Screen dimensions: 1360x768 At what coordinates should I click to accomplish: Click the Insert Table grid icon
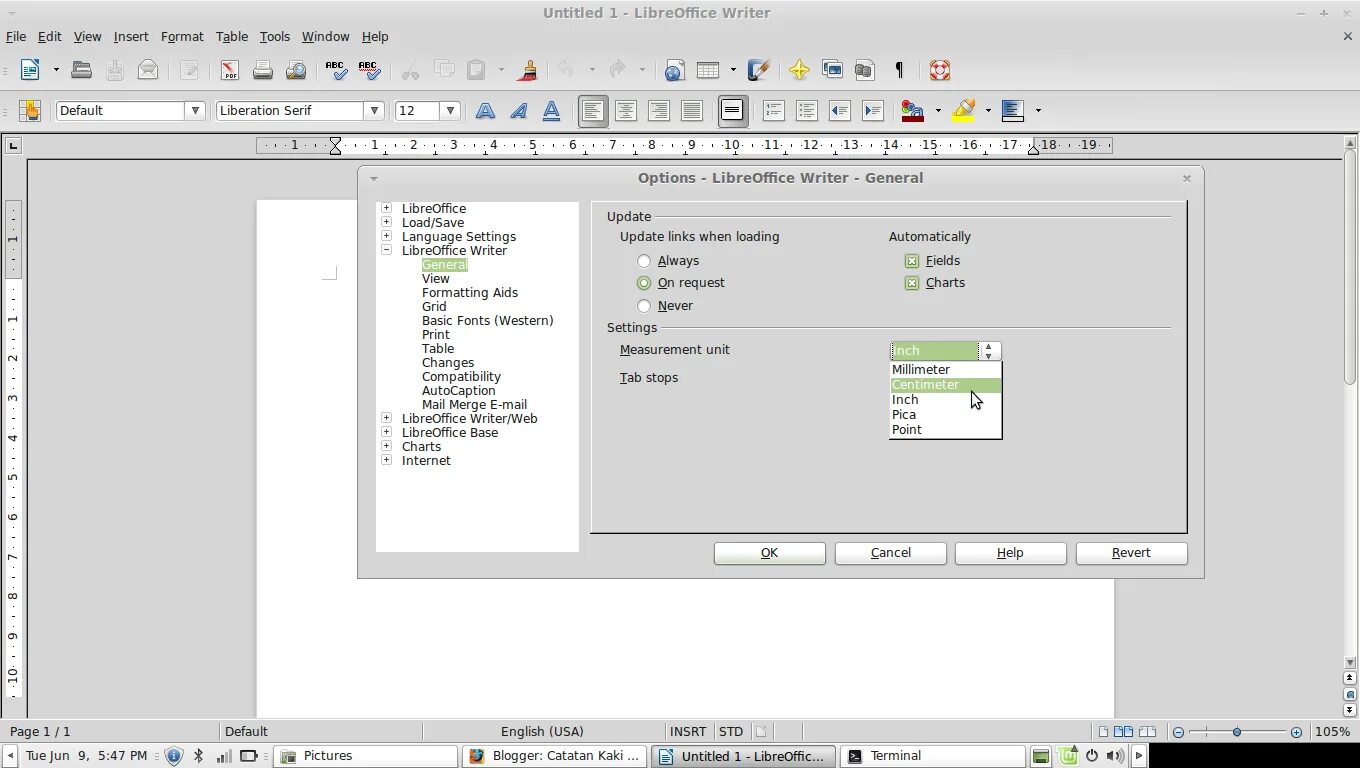pyautogui.click(x=708, y=70)
